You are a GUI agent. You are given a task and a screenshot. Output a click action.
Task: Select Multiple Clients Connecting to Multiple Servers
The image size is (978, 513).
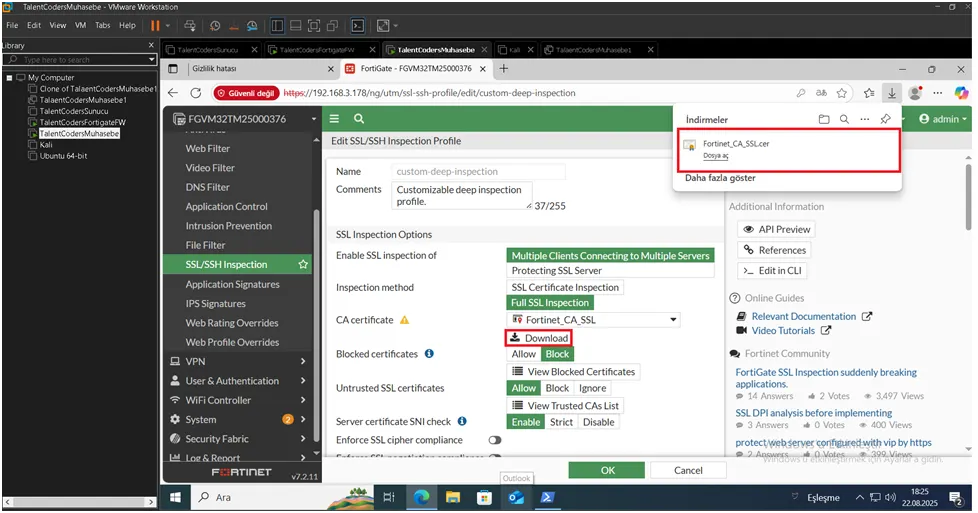[610, 256]
